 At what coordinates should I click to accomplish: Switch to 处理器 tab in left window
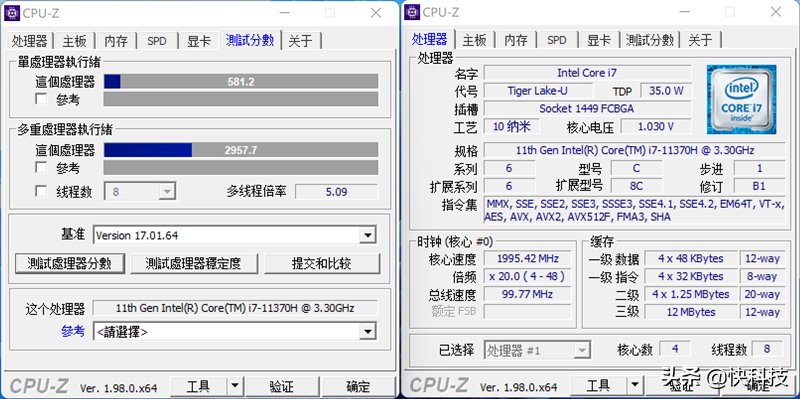[x=30, y=41]
